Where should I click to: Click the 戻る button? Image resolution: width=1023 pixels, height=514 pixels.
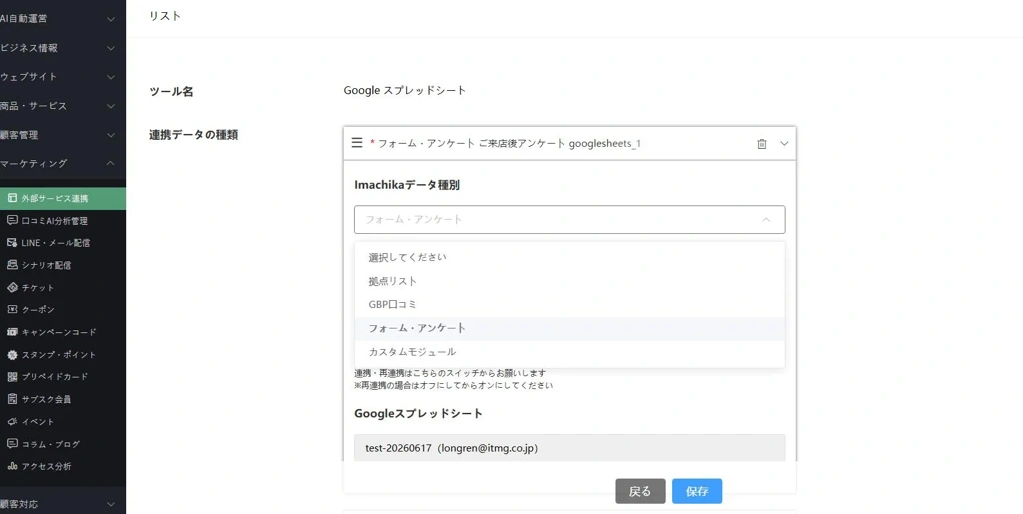pos(640,491)
